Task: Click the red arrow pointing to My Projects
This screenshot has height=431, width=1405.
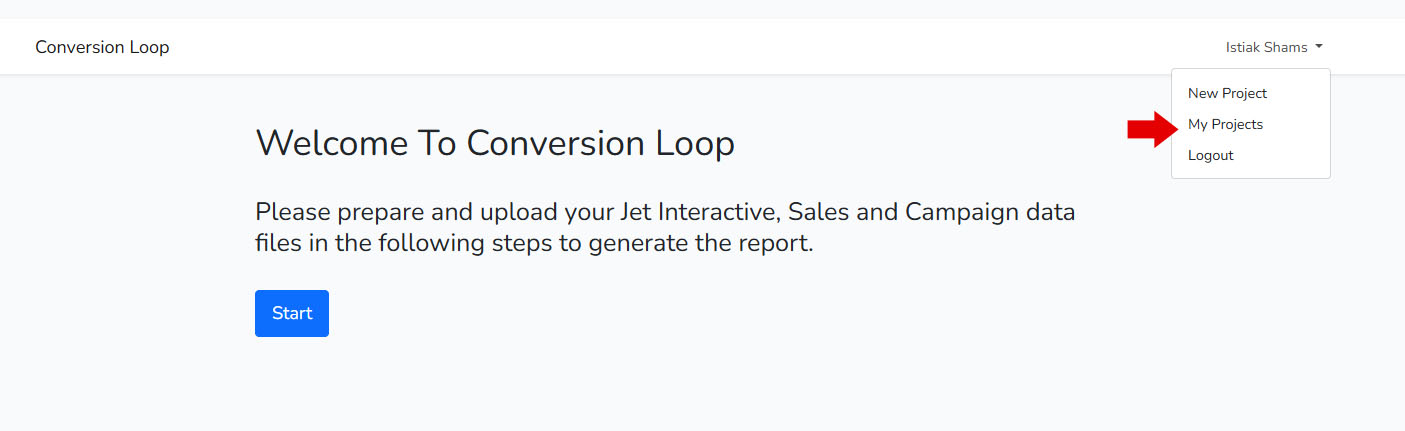Action: 1149,128
